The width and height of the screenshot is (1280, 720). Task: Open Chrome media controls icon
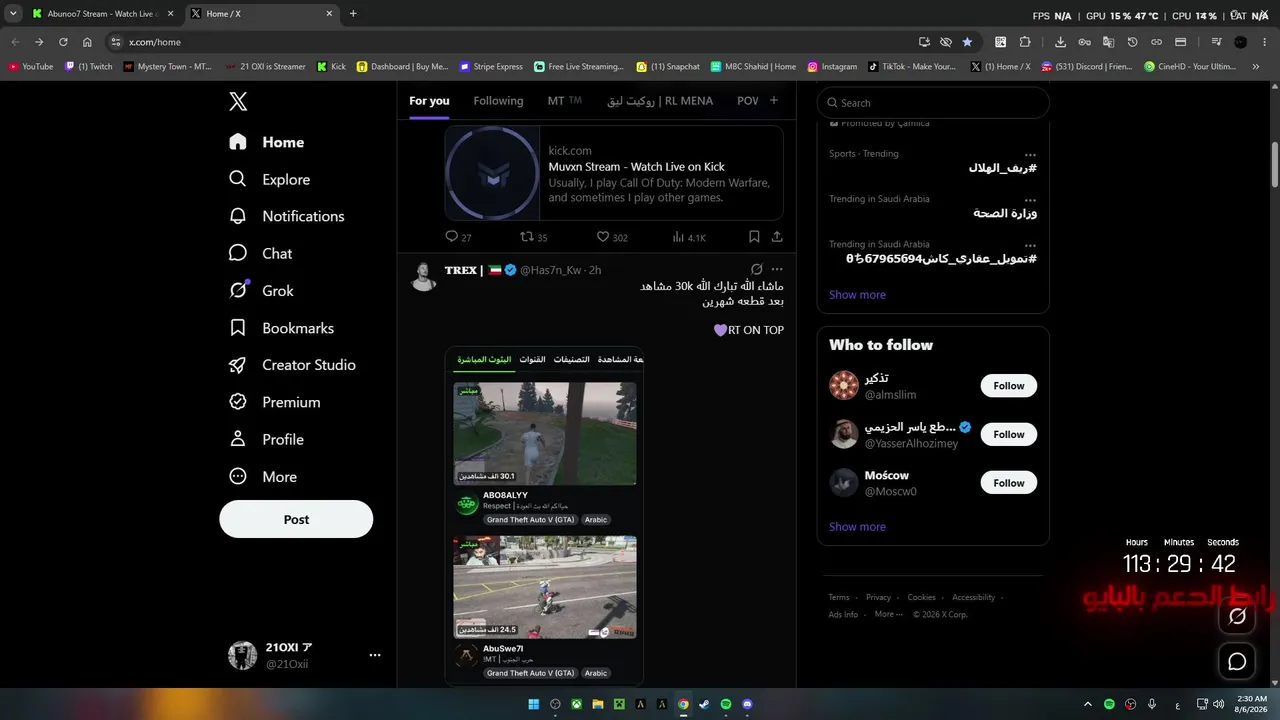(x=1216, y=42)
